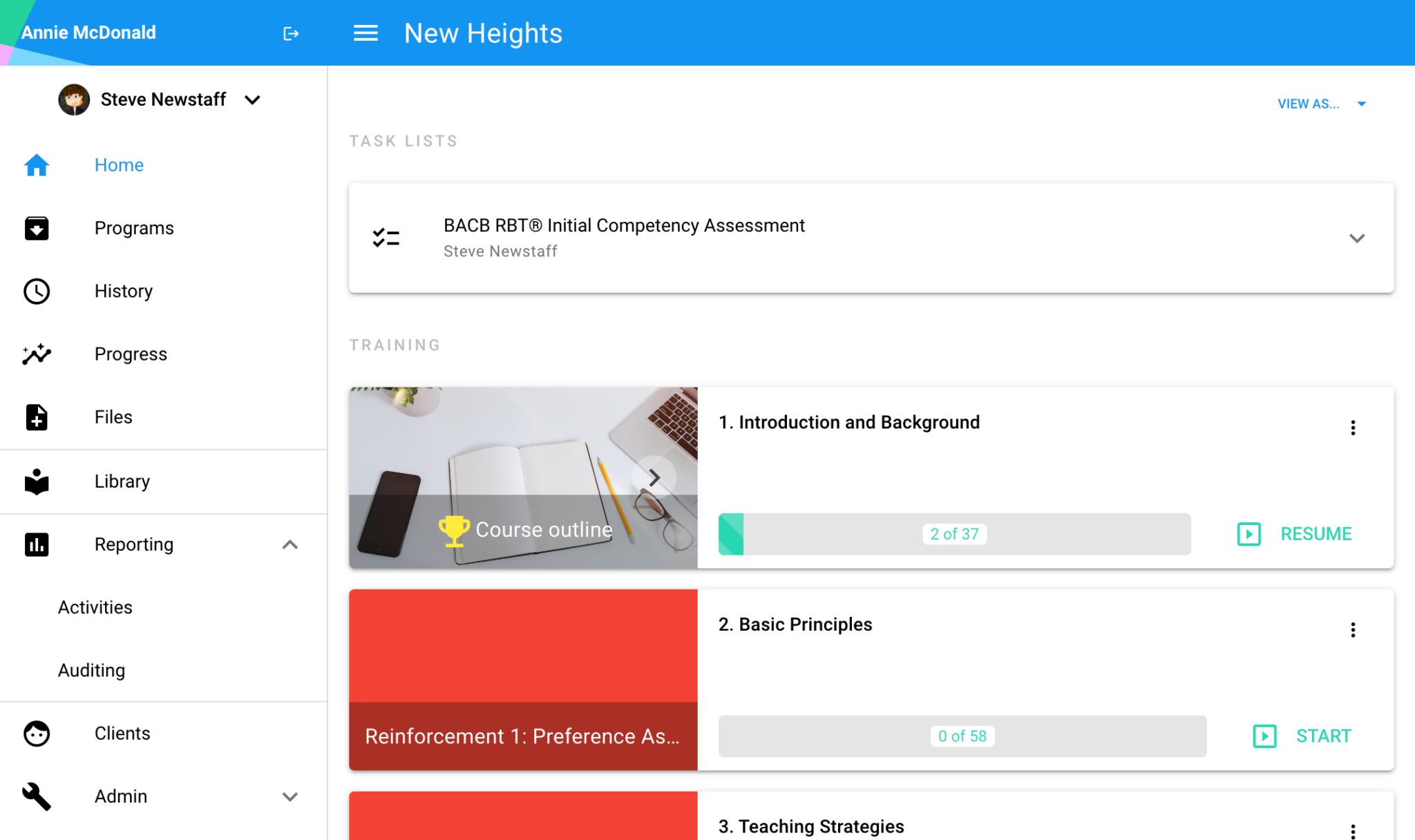Viewport: 1415px width, 840px height.
Task: Expand the Admin menu section
Action: point(290,796)
